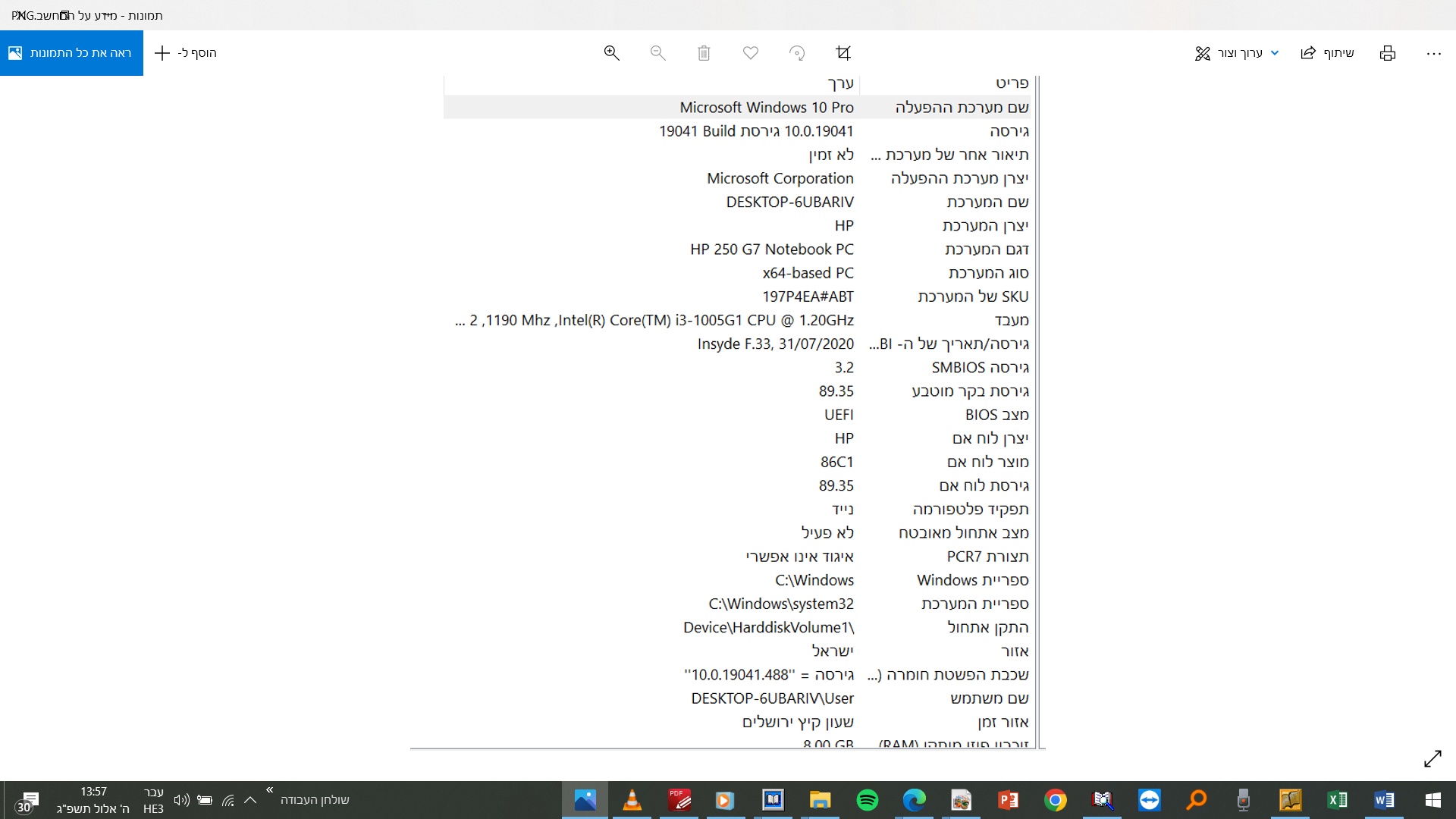This screenshot has height=819, width=1456.
Task: Click the UEFI BIOS mode value
Action: click(x=839, y=415)
